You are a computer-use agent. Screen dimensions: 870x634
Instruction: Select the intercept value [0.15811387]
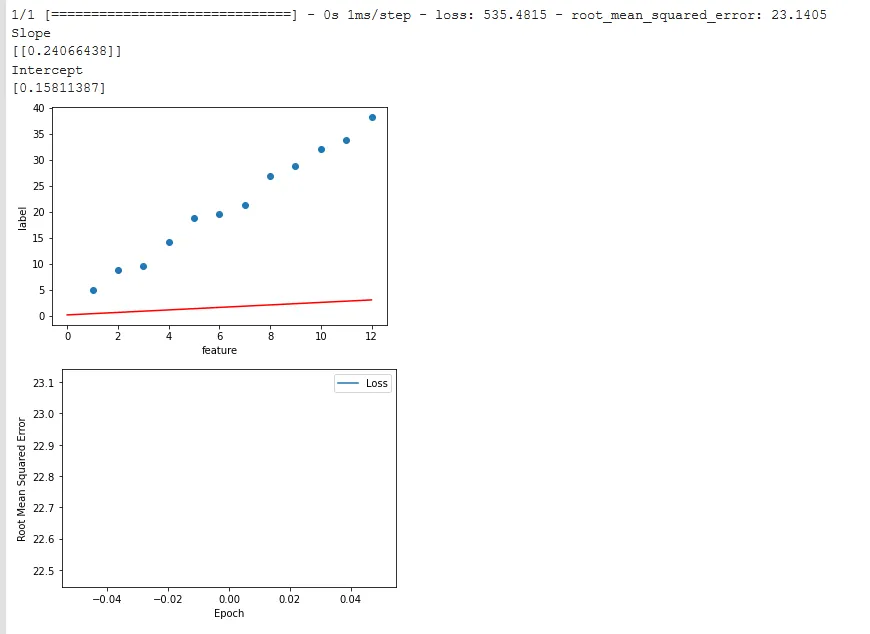[59, 88]
